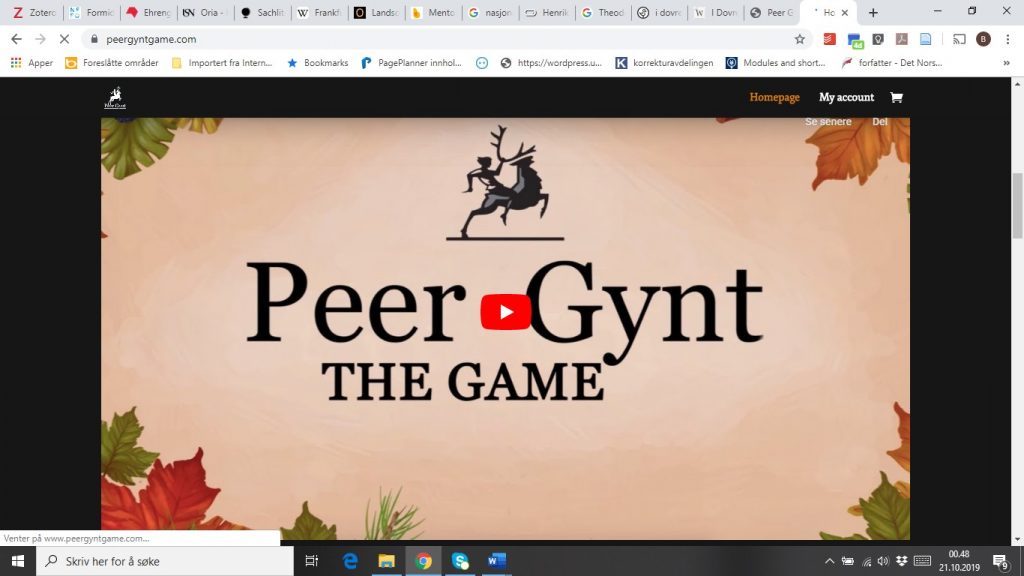Switch to the I Dovn Wikipedia tab
Screen dimensions: 1024x576
(716, 12)
